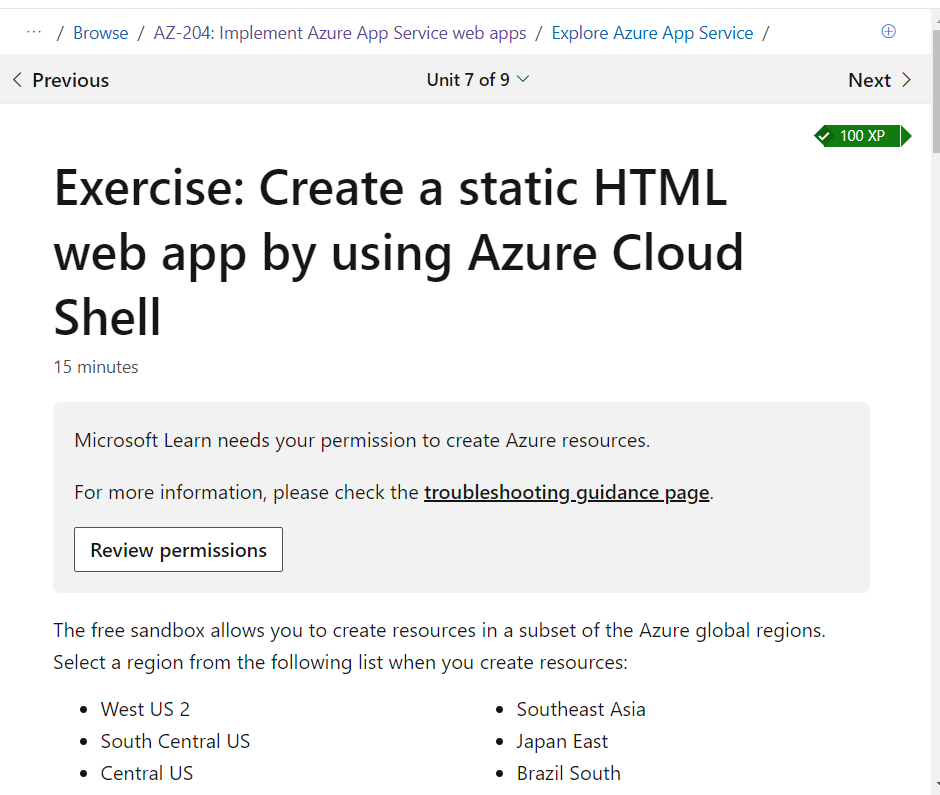Click the circular plus collection icon
Viewport: 940px width, 795px height.
point(888,31)
